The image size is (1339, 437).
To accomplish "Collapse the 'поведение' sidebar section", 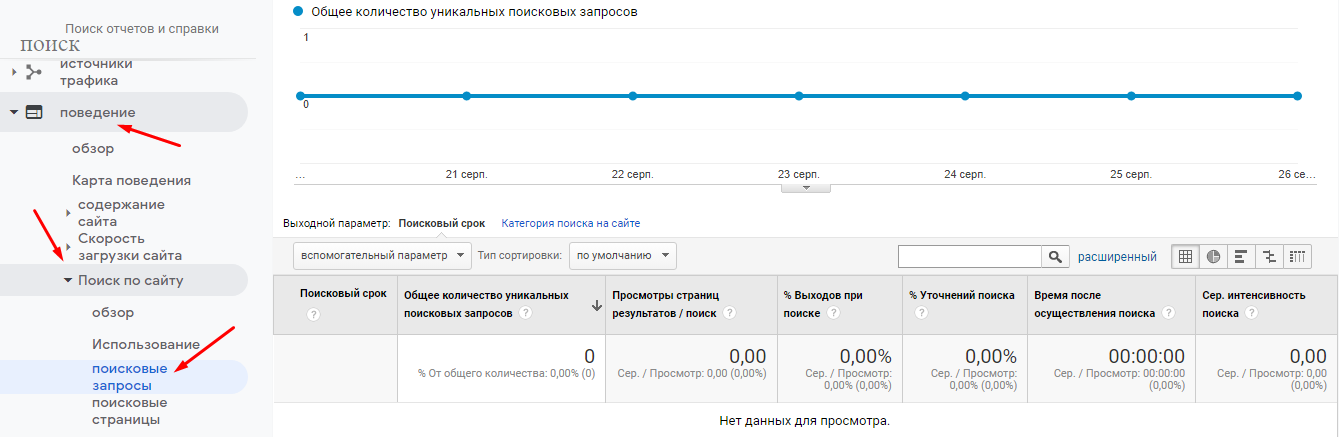I will 14,112.
